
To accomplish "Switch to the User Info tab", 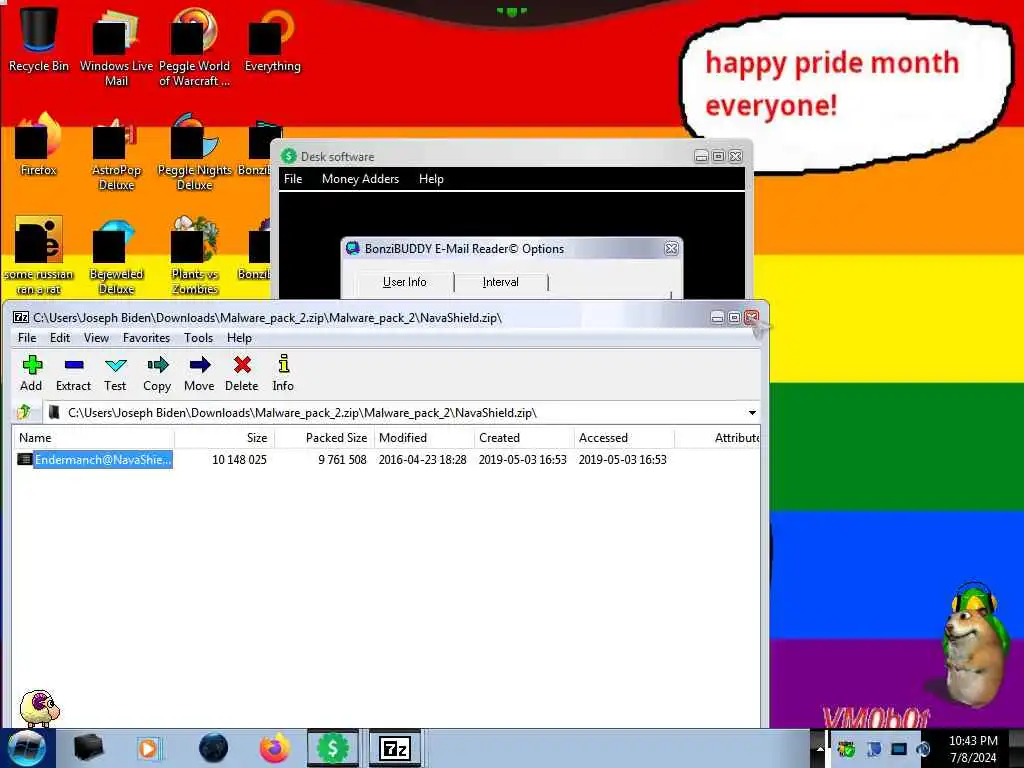I will (x=404, y=282).
